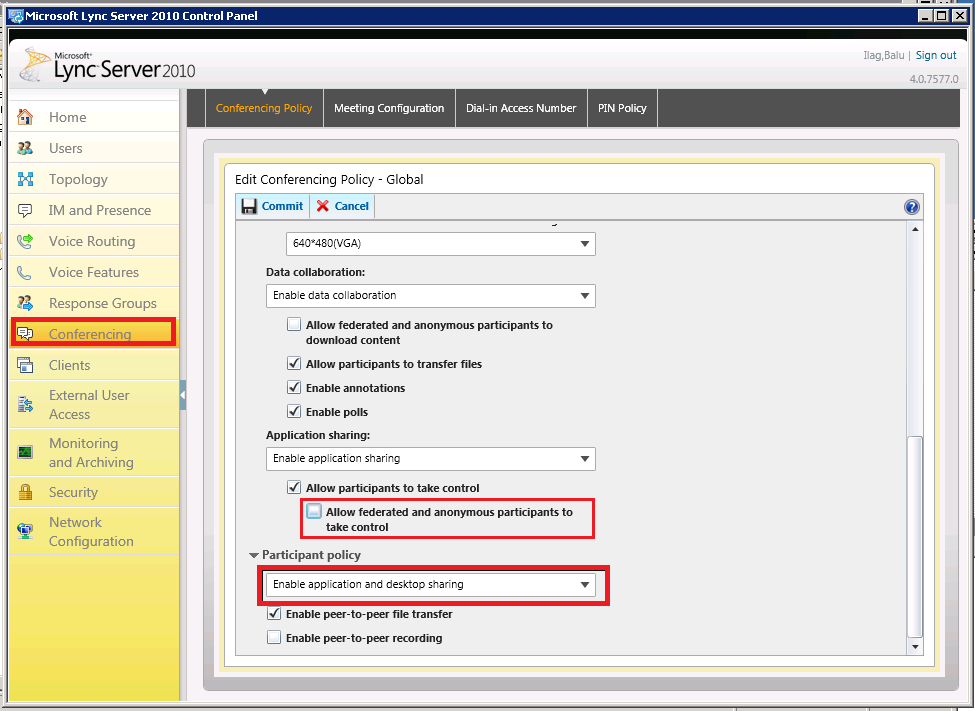Open IM and Presence section

pyautogui.click(x=95, y=210)
